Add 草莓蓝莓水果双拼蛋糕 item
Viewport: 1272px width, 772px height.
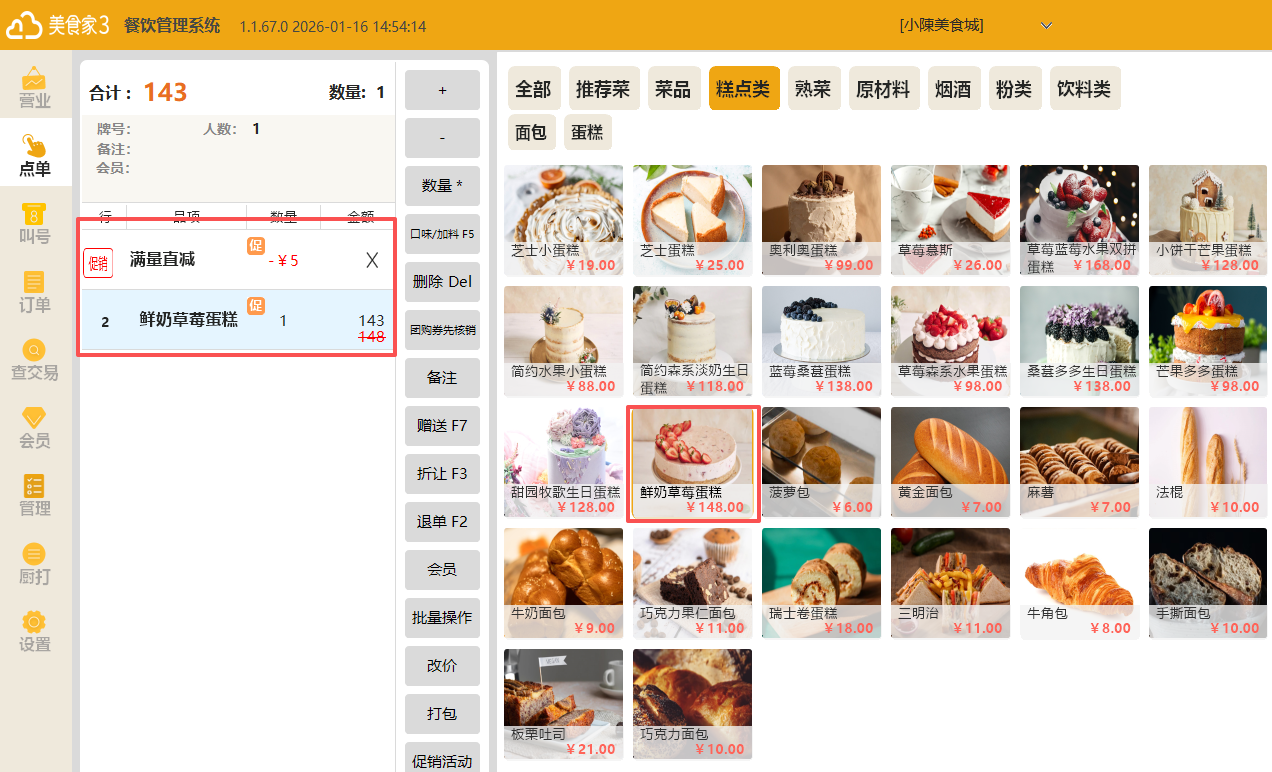click(1079, 220)
